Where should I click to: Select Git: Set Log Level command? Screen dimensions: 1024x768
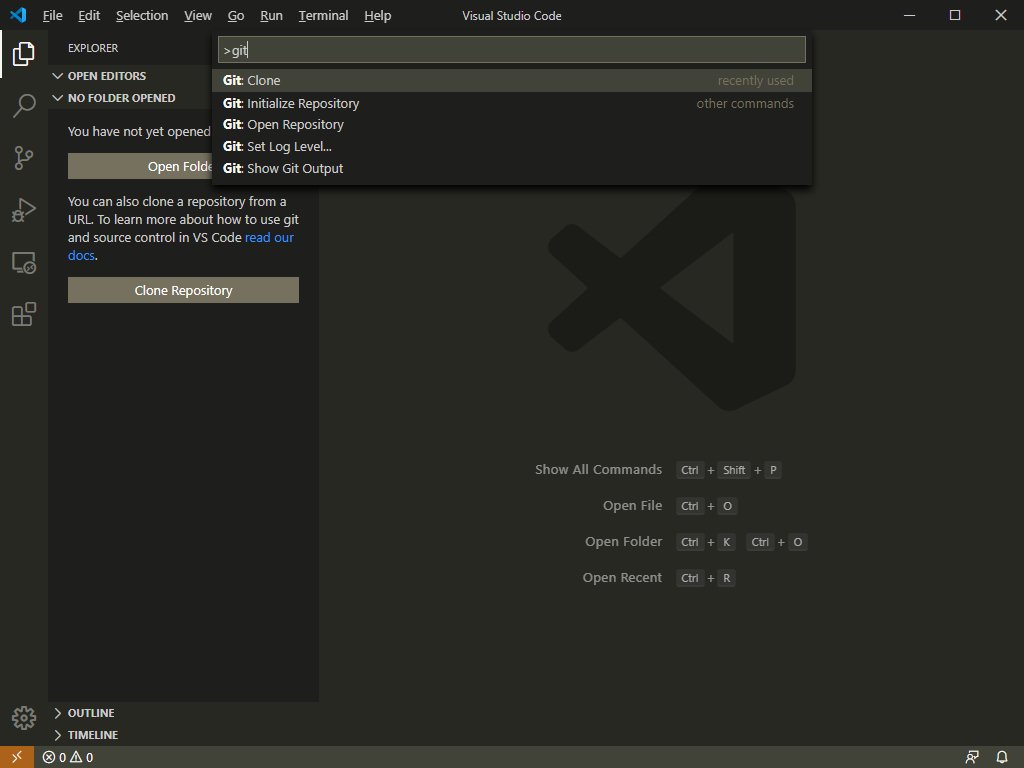(x=512, y=147)
